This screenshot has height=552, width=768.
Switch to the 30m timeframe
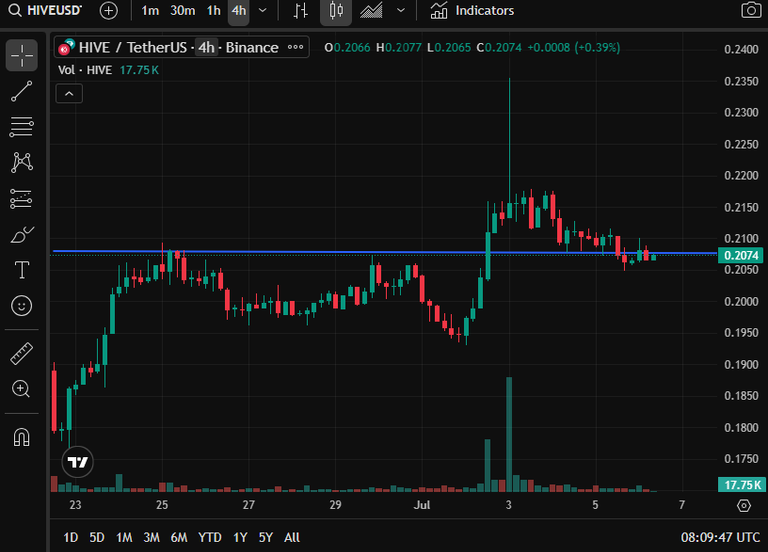[182, 10]
